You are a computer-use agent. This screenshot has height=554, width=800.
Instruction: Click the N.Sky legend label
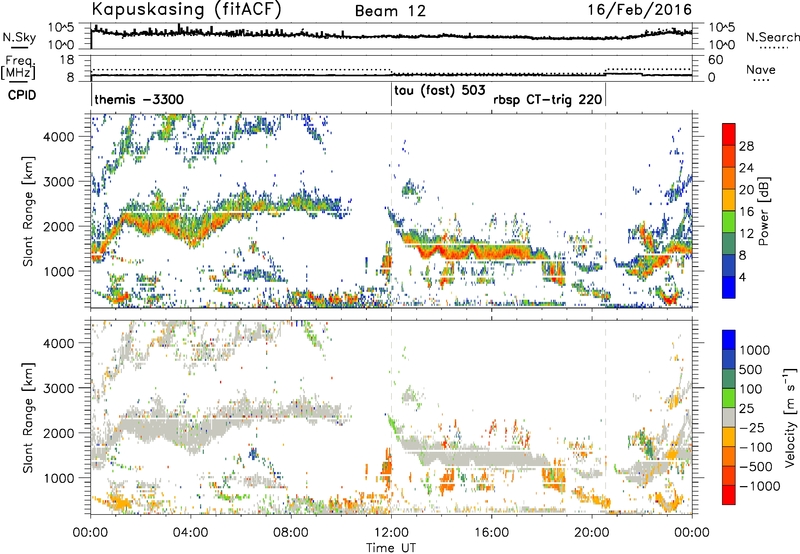point(19,37)
